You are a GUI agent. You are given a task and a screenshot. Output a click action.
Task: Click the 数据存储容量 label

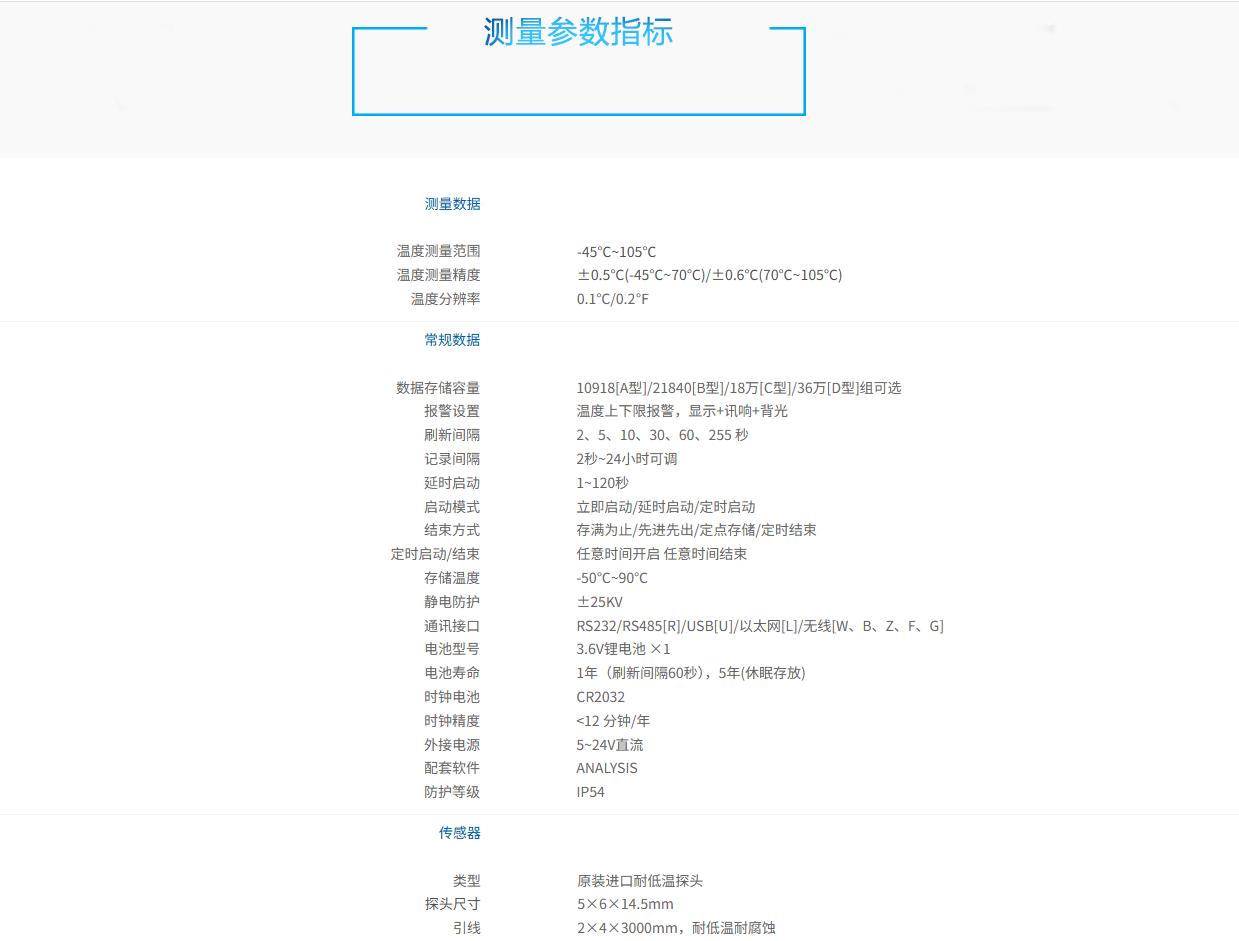(438, 388)
